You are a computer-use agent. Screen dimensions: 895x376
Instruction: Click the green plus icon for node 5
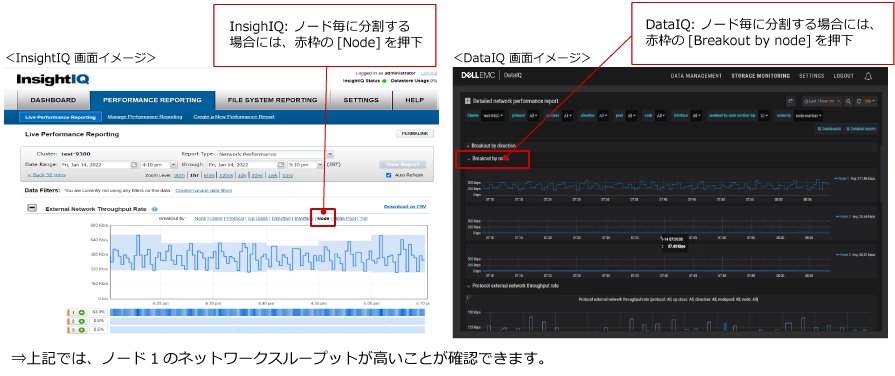click(x=82, y=330)
